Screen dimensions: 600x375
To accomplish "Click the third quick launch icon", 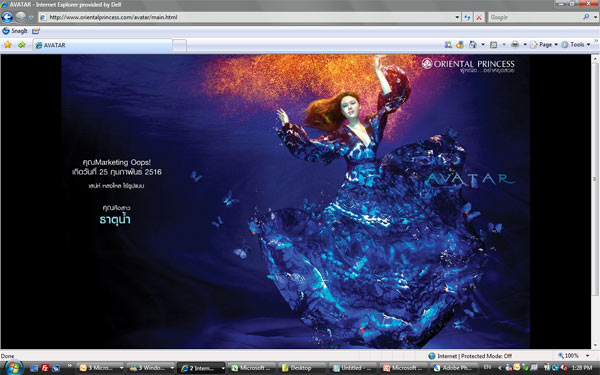I will [56, 368].
